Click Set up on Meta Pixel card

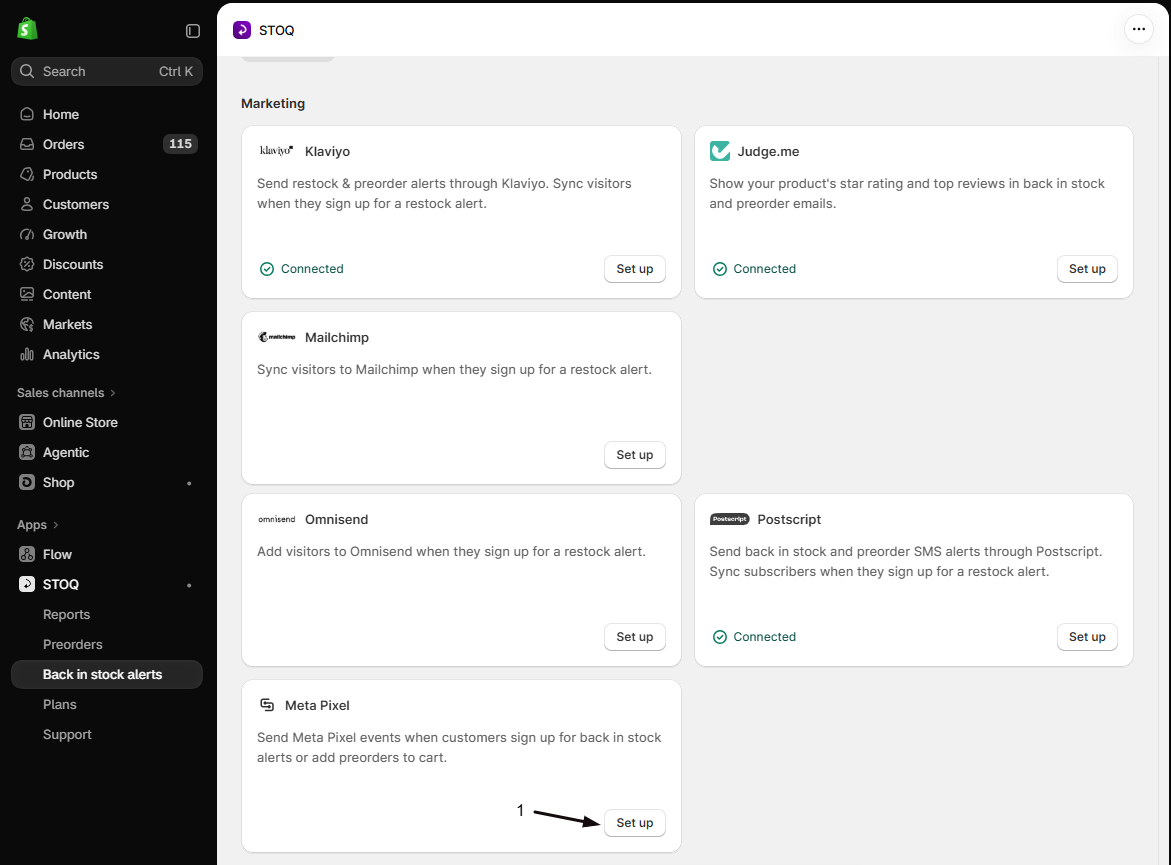point(634,822)
